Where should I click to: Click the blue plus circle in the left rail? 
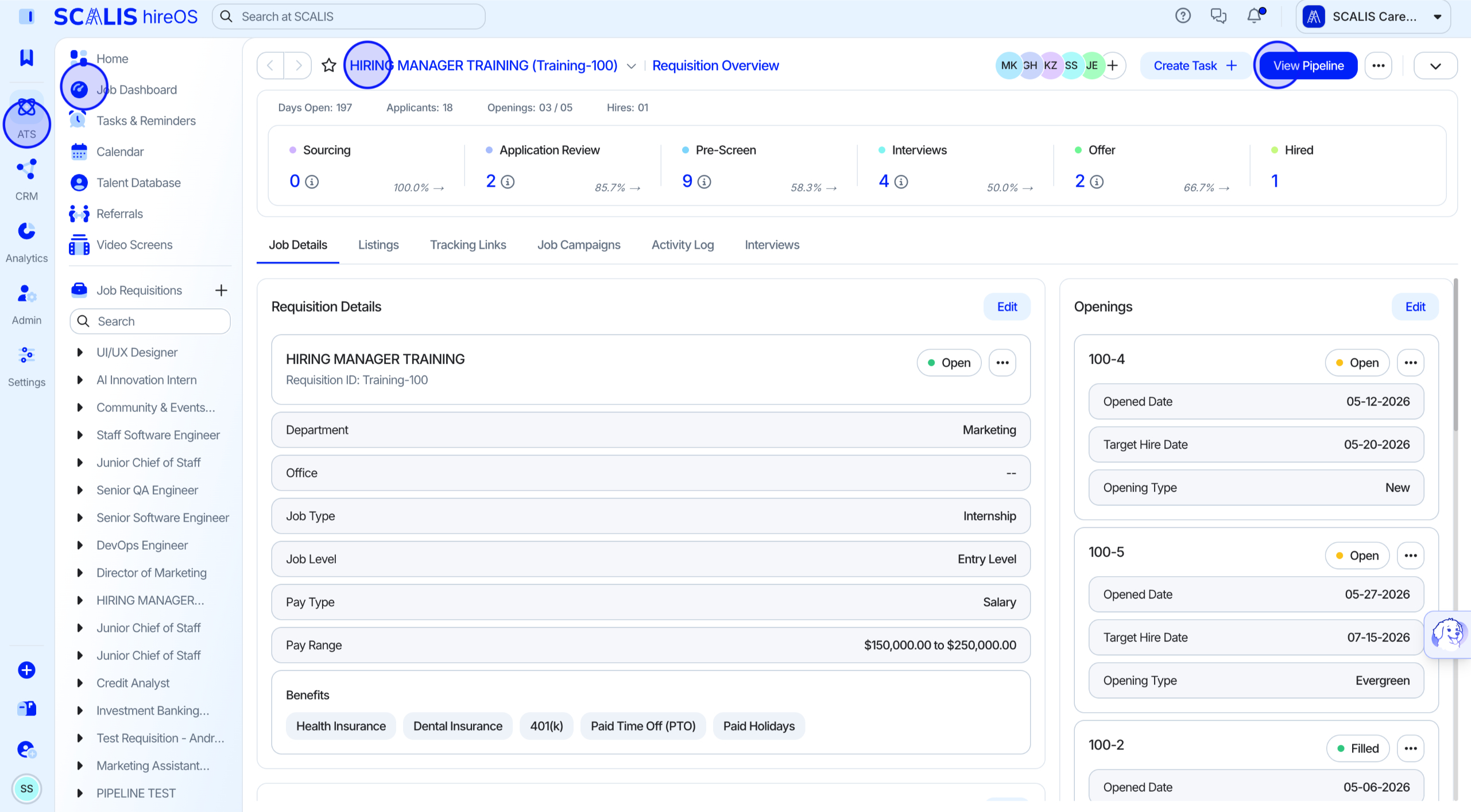26,670
